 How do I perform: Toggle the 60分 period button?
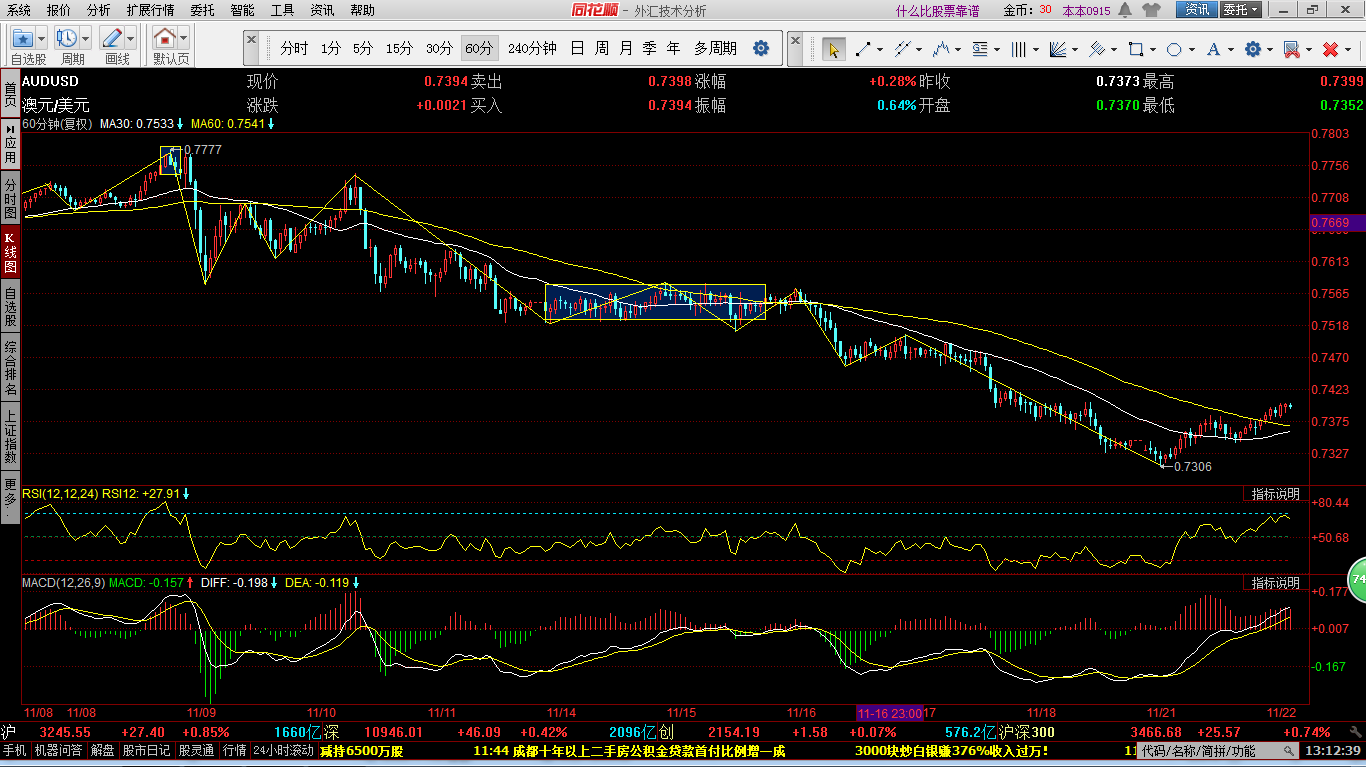coord(479,48)
